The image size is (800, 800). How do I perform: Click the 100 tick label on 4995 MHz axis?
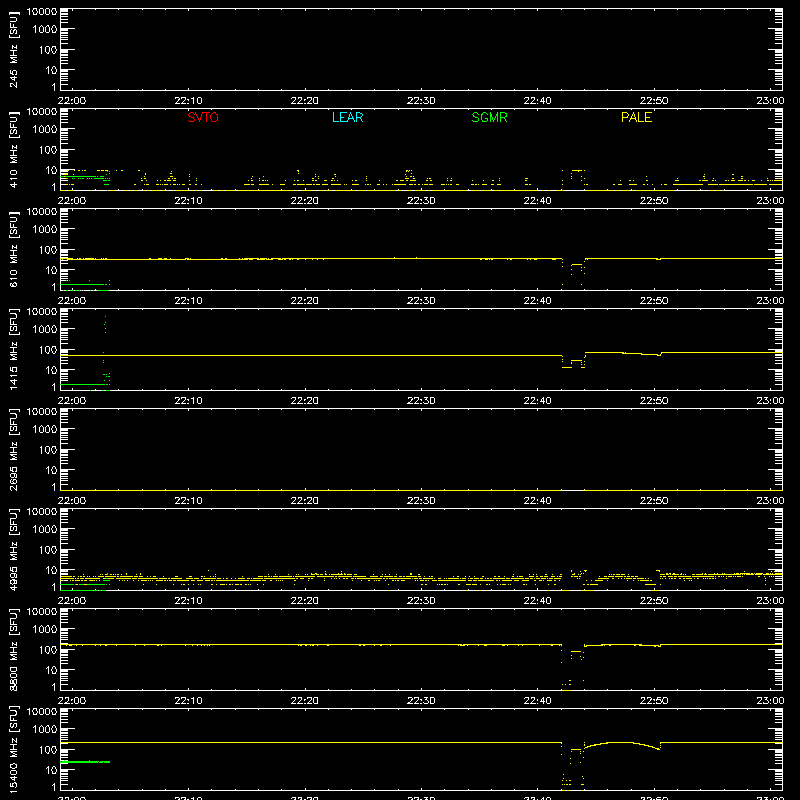pyautogui.click(x=48, y=550)
